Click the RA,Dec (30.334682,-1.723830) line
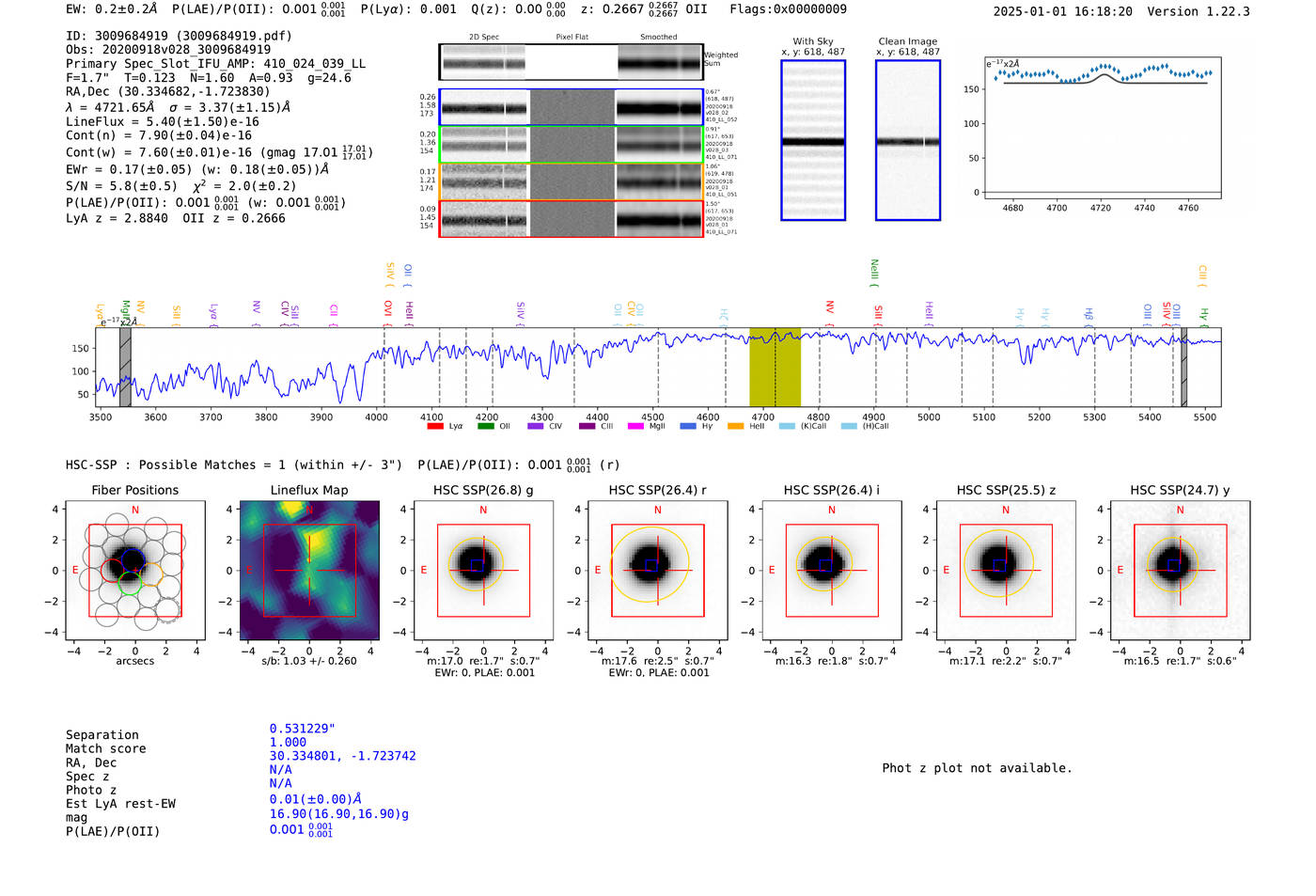This screenshot has width=1316, height=896. (x=167, y=91)
